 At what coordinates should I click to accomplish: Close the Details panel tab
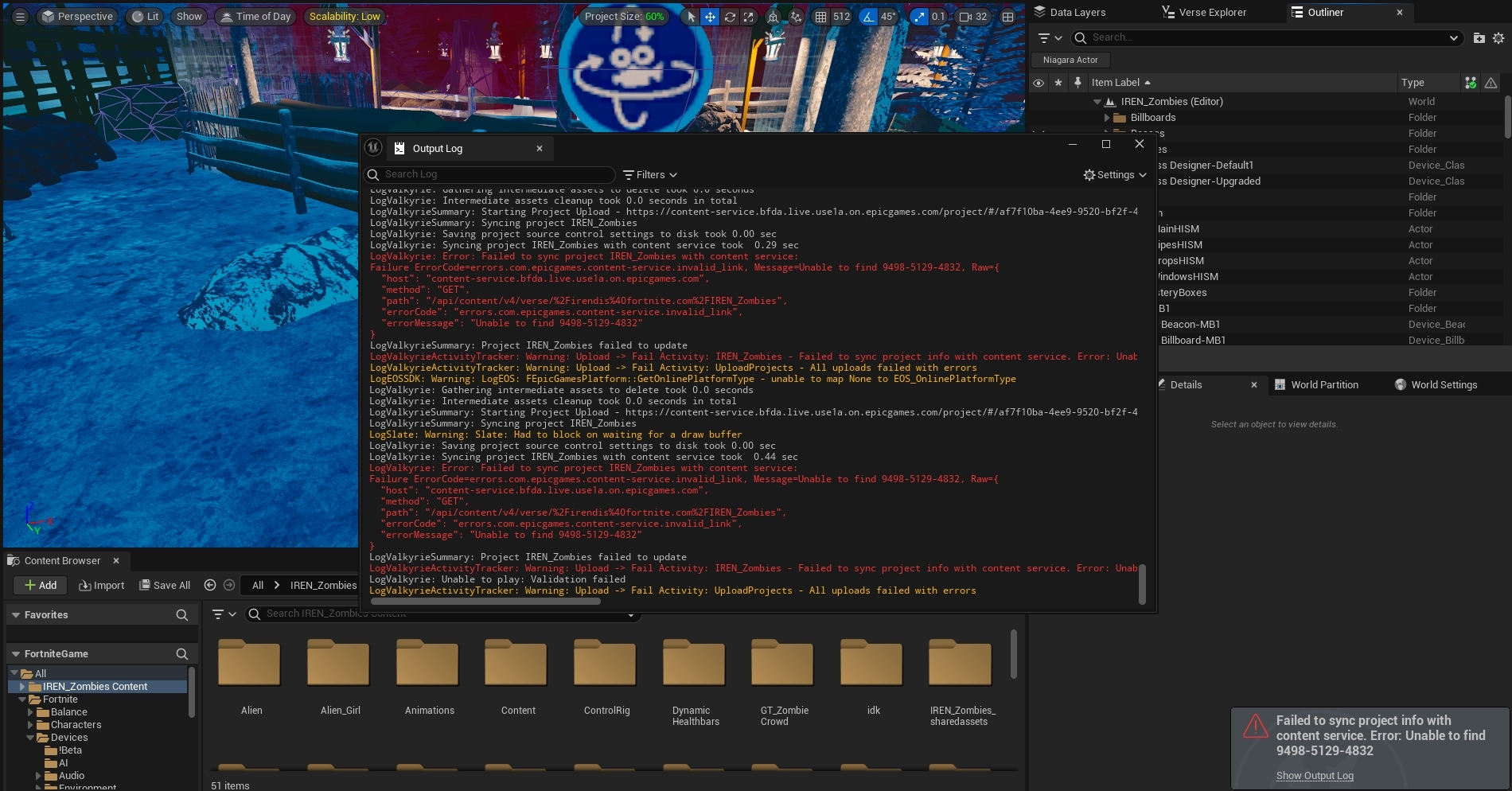click(1254, 385)
